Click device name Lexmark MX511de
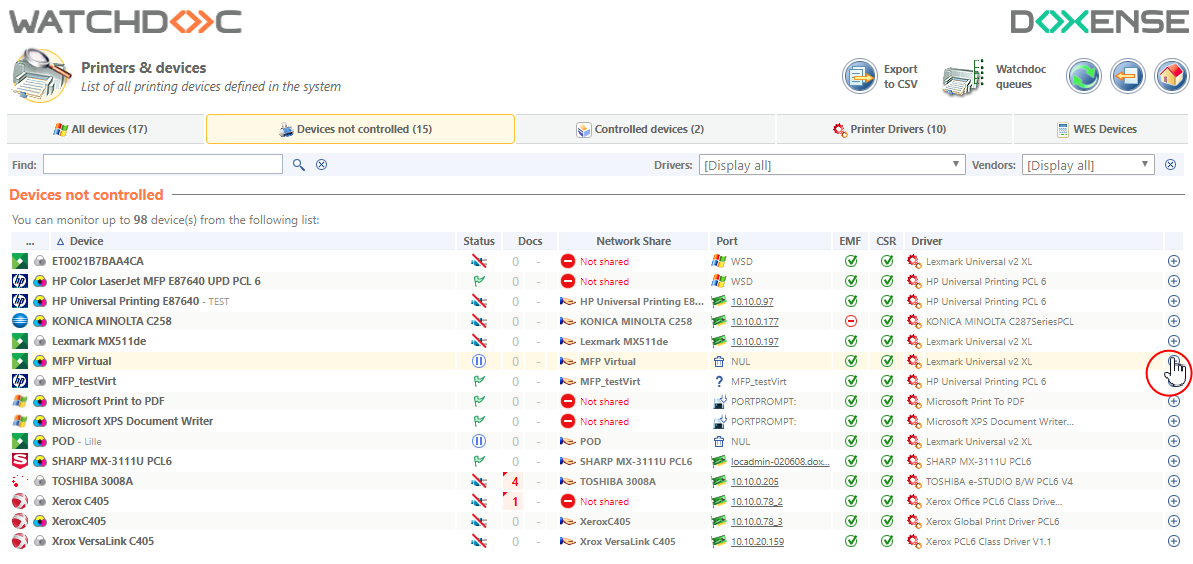The image size is (1193, 564). tap(100, 341)
